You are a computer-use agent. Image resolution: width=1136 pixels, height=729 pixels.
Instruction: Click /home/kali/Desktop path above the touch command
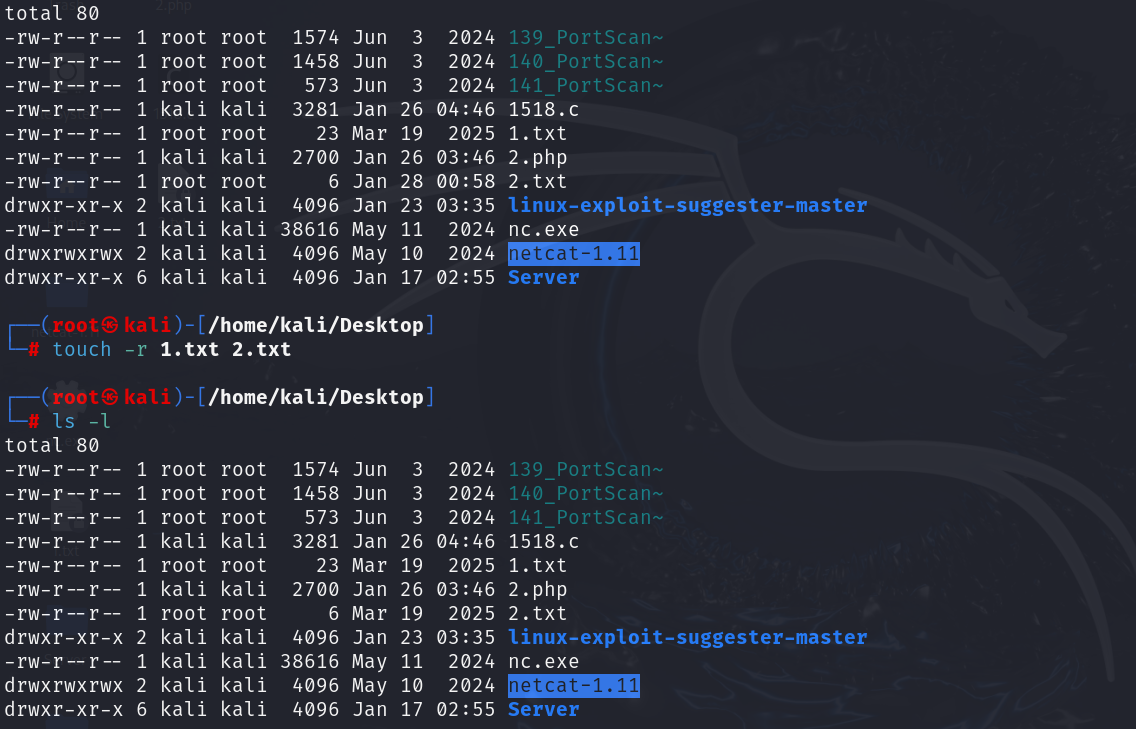tap(316, 325)
